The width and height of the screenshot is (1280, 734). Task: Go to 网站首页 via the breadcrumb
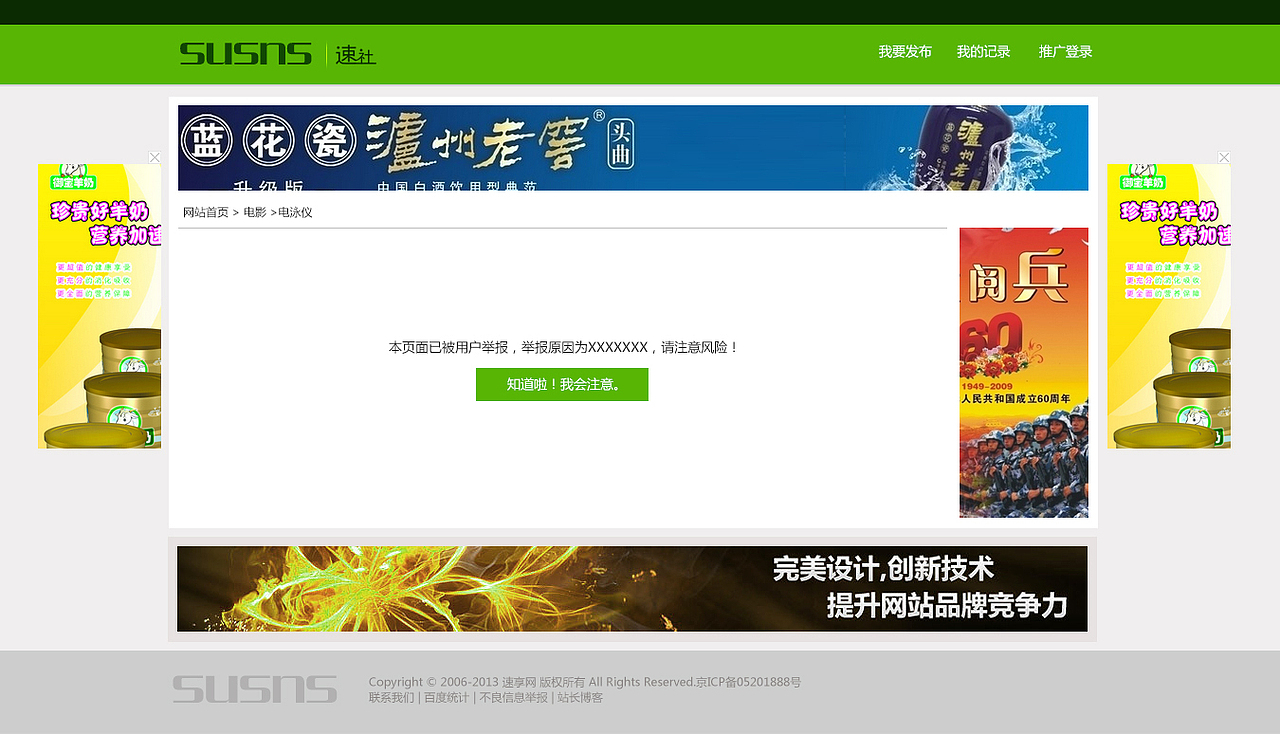(205, 211)
